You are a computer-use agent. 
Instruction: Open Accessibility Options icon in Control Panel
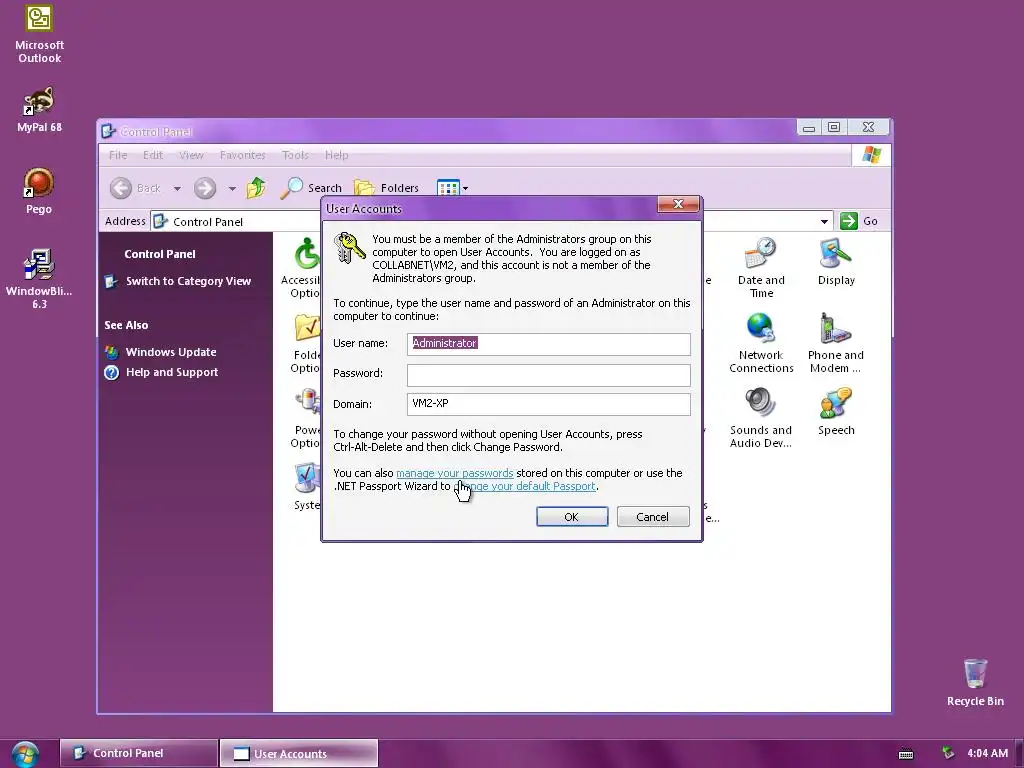301,268
